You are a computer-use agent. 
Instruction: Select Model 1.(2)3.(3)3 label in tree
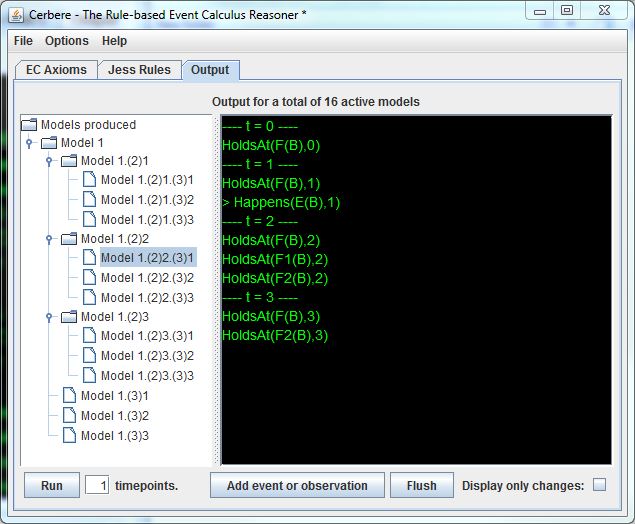pos(147,375)
